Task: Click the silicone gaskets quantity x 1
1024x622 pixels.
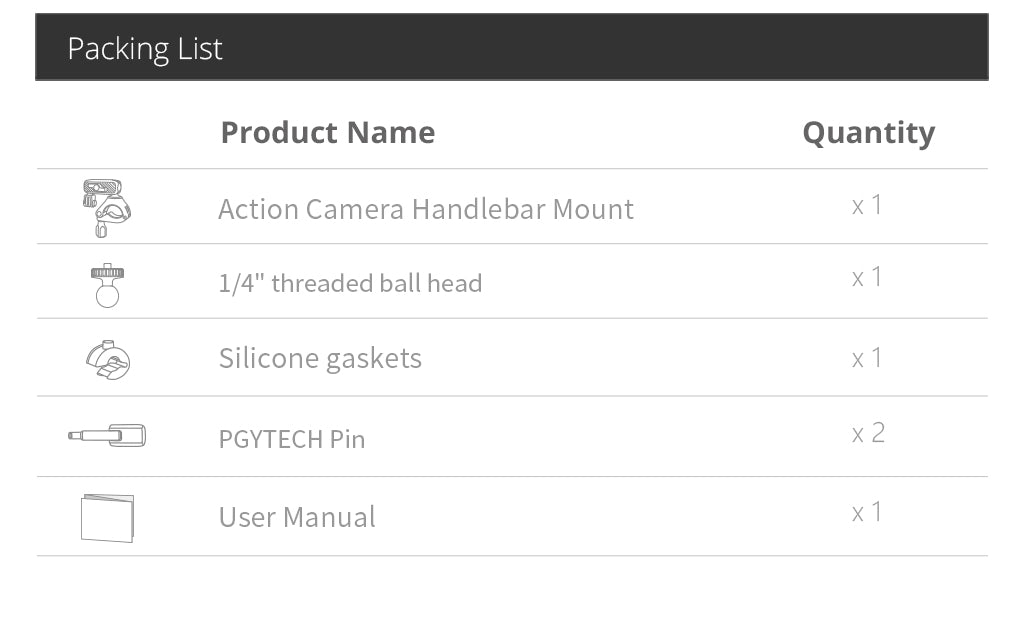Action: [867, 357]
